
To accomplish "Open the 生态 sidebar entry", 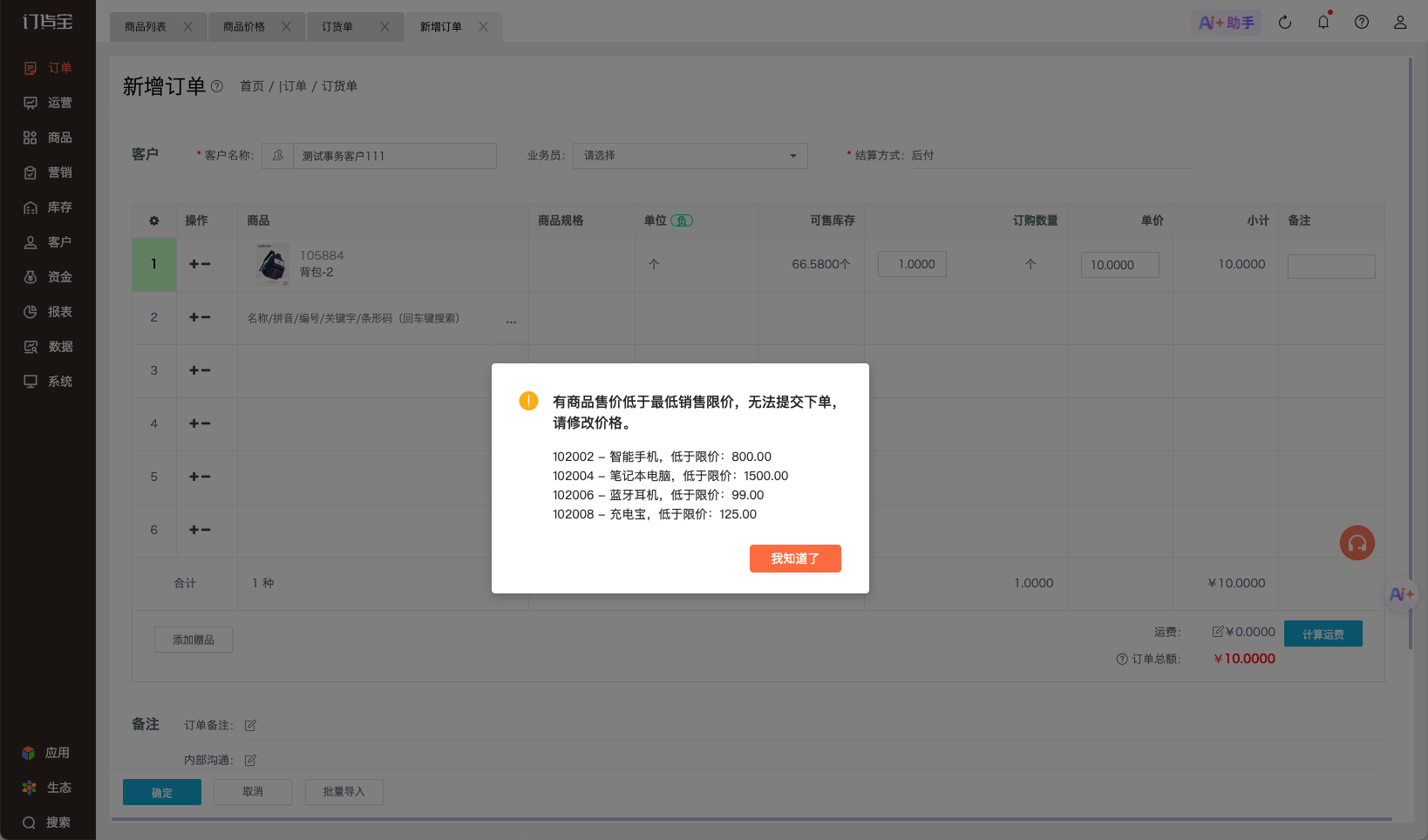I will coord(46,788).
